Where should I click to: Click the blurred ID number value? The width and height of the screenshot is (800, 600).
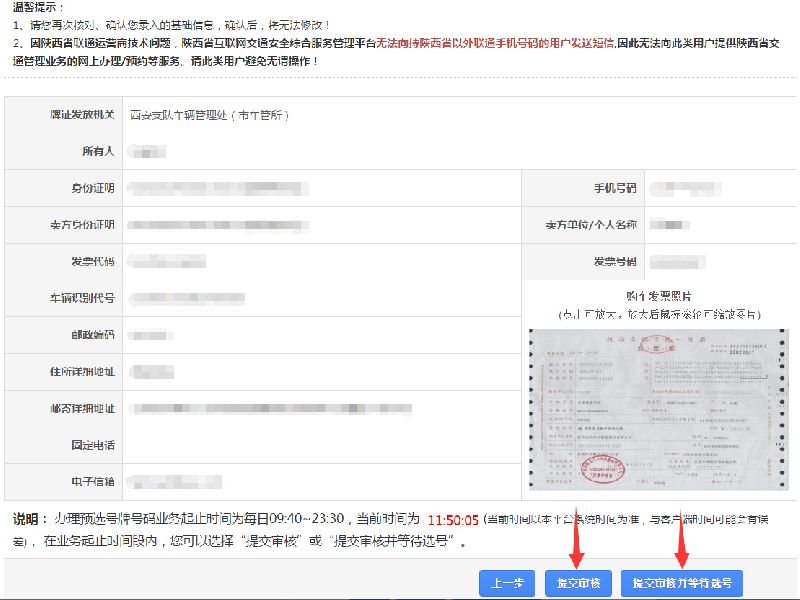tap(218, 188)
